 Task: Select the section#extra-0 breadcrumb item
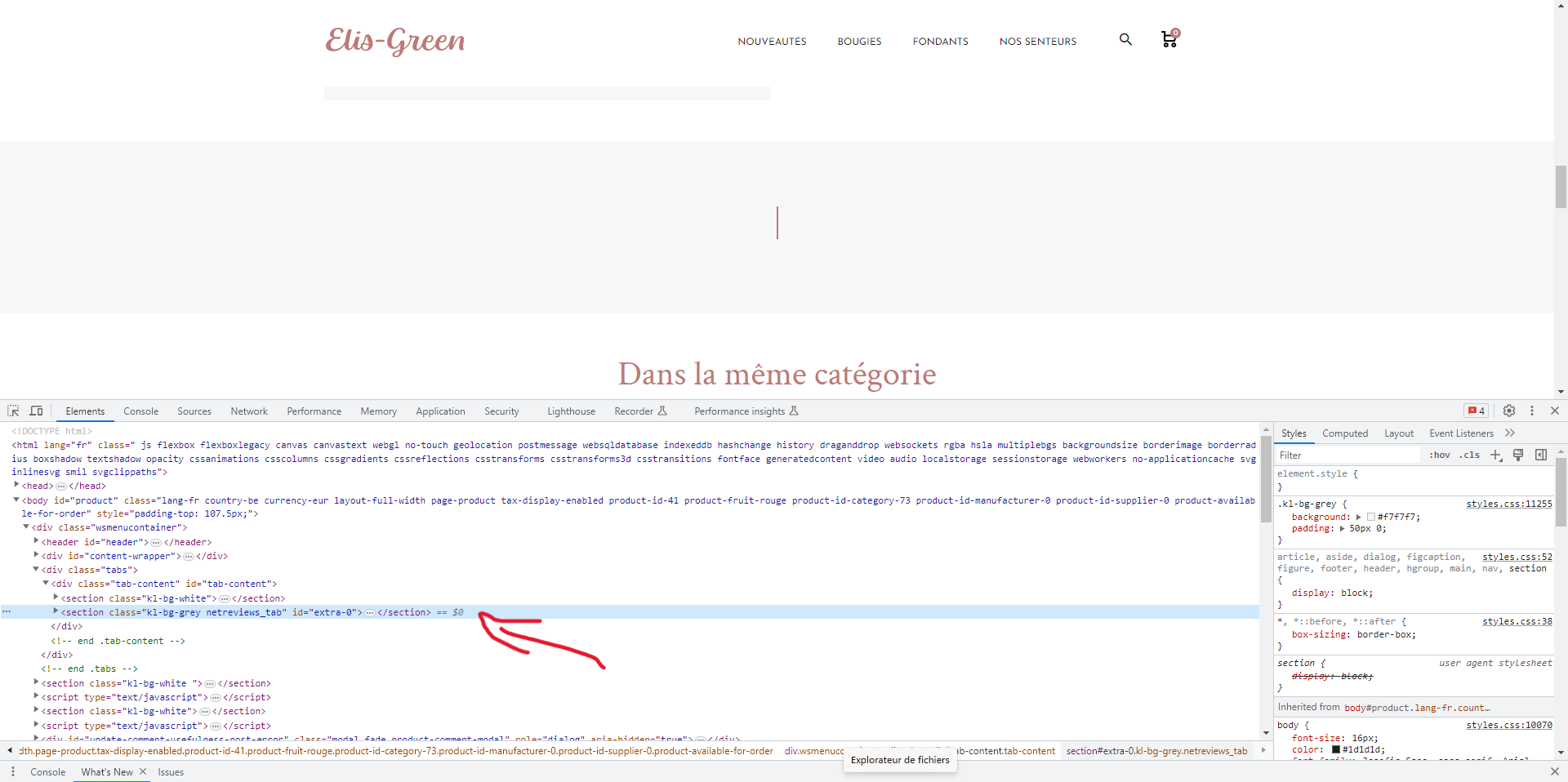1156,751
